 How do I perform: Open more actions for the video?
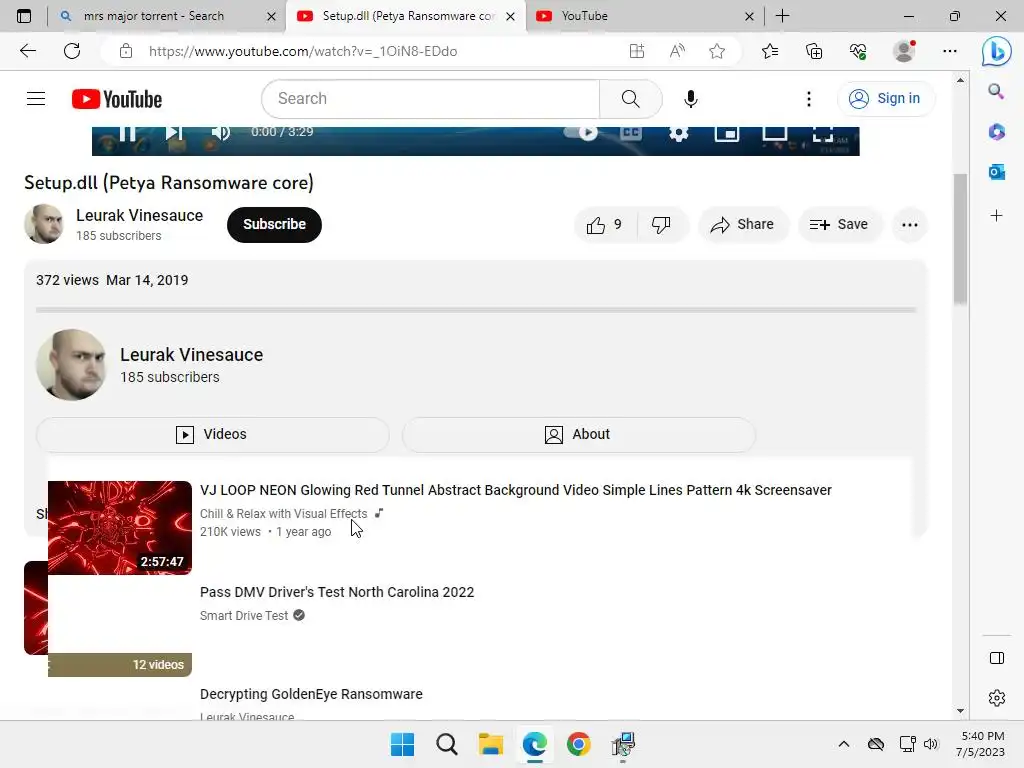click(x=910, y=225)
